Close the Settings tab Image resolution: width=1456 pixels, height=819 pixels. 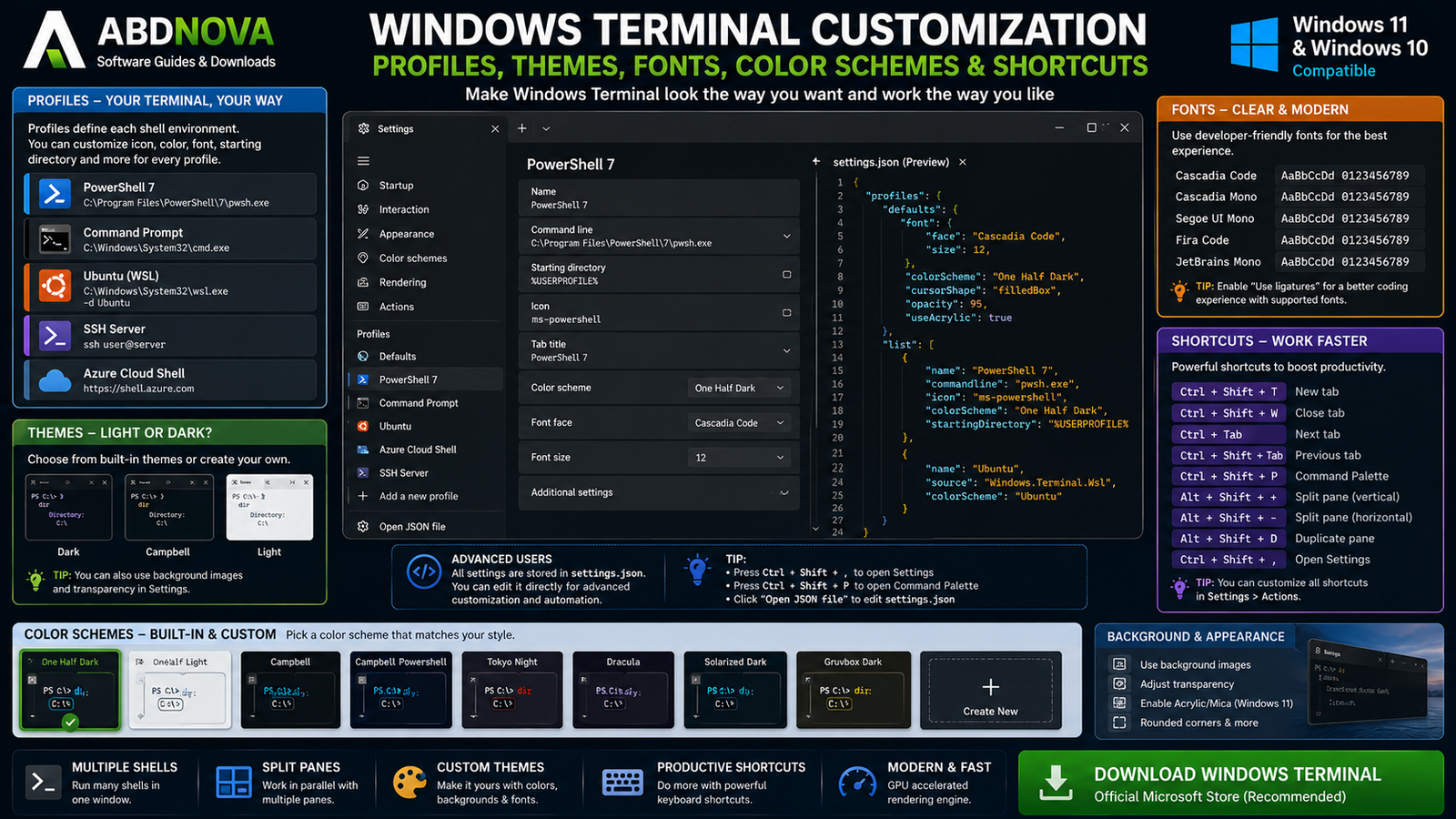click(495, 128)
